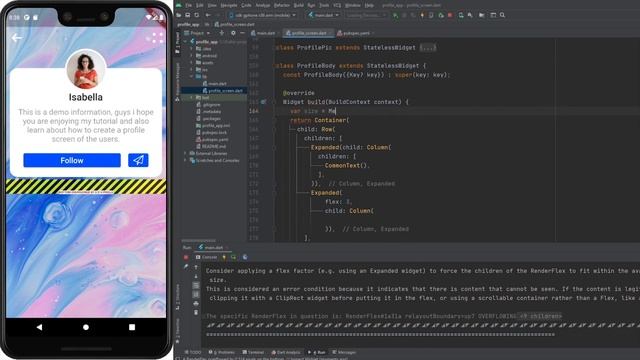This screenshot has width=640, height=360.
Task: Click the toolbar back navigation arrow
Action: (x=208, y=15)
